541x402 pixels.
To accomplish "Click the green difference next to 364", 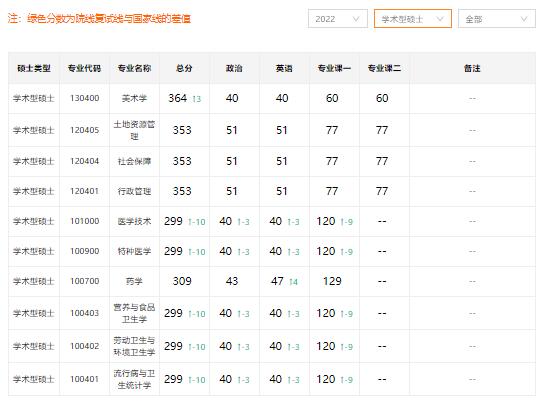I will coord(197,99).
